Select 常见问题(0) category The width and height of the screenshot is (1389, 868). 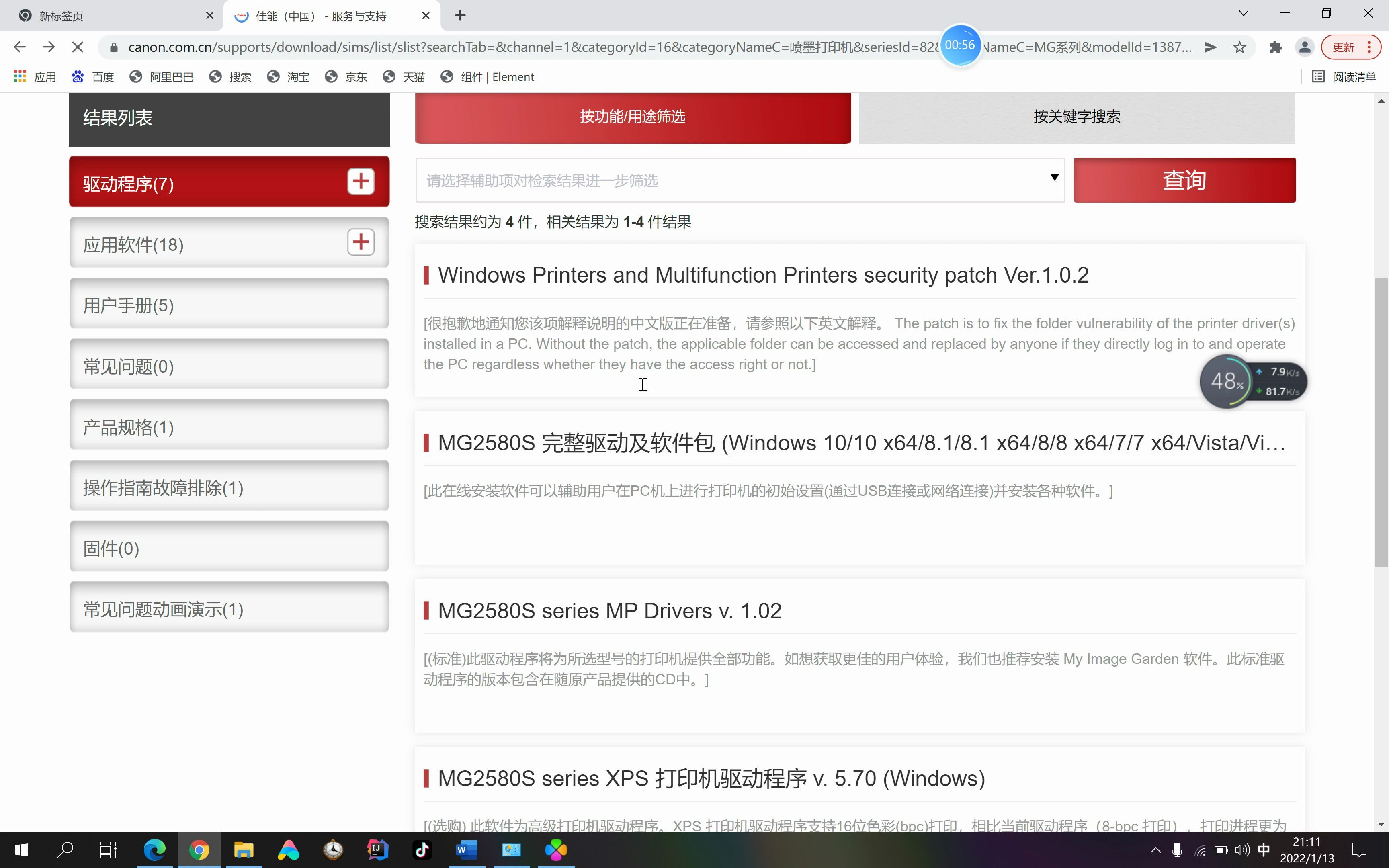tap(229, 364)
